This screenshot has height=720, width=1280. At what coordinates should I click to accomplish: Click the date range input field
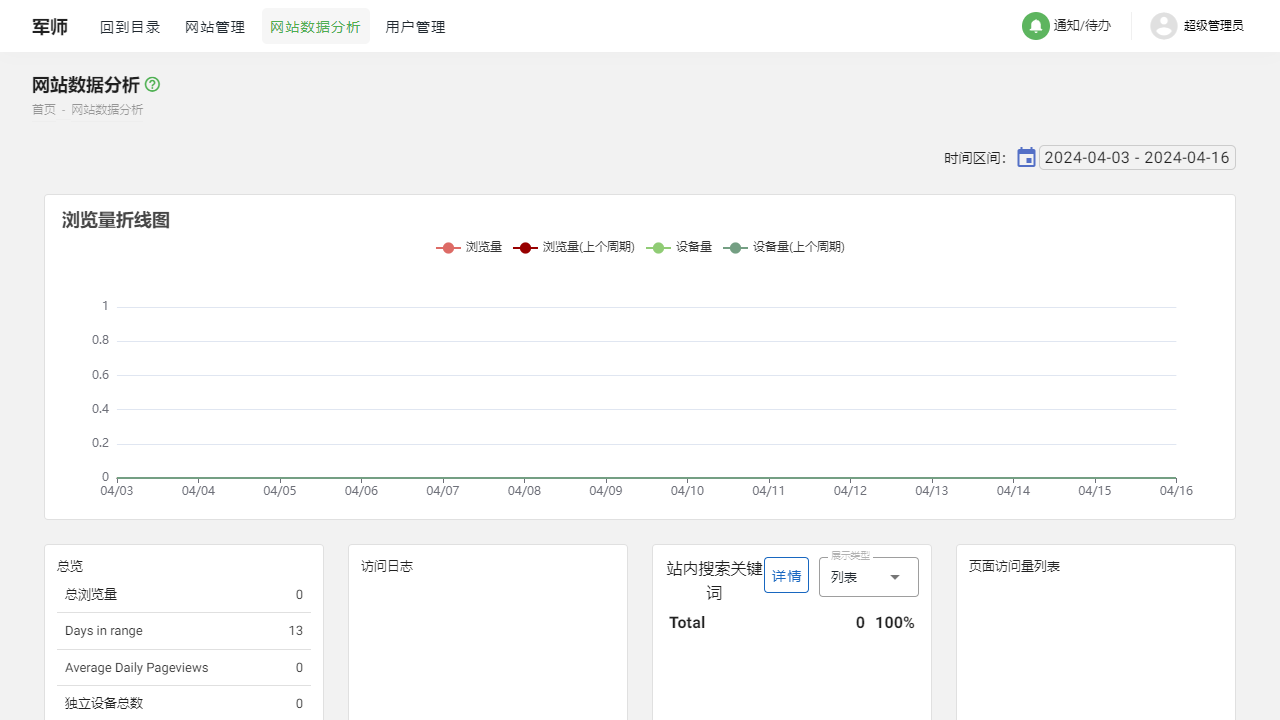(1137, 157)
